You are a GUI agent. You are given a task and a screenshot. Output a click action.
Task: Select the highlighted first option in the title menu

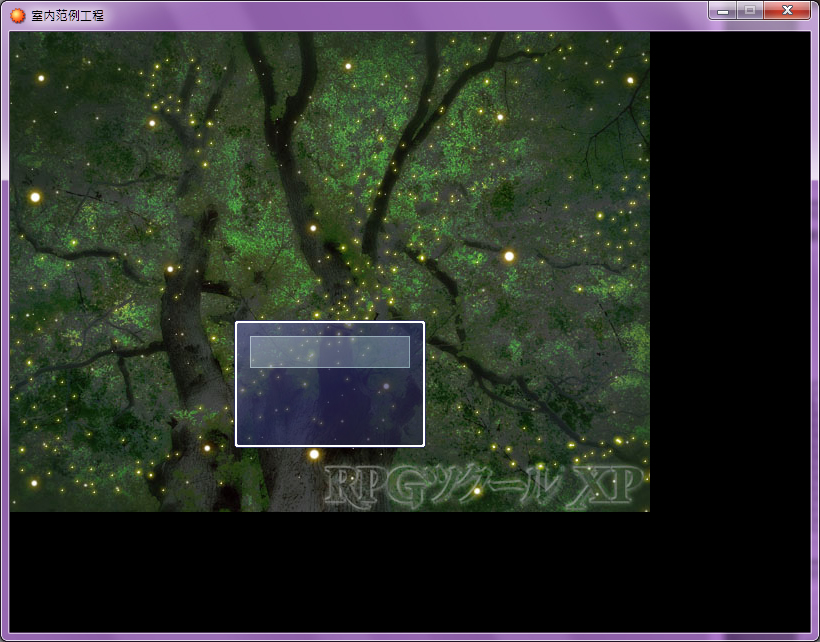[329, 352]
